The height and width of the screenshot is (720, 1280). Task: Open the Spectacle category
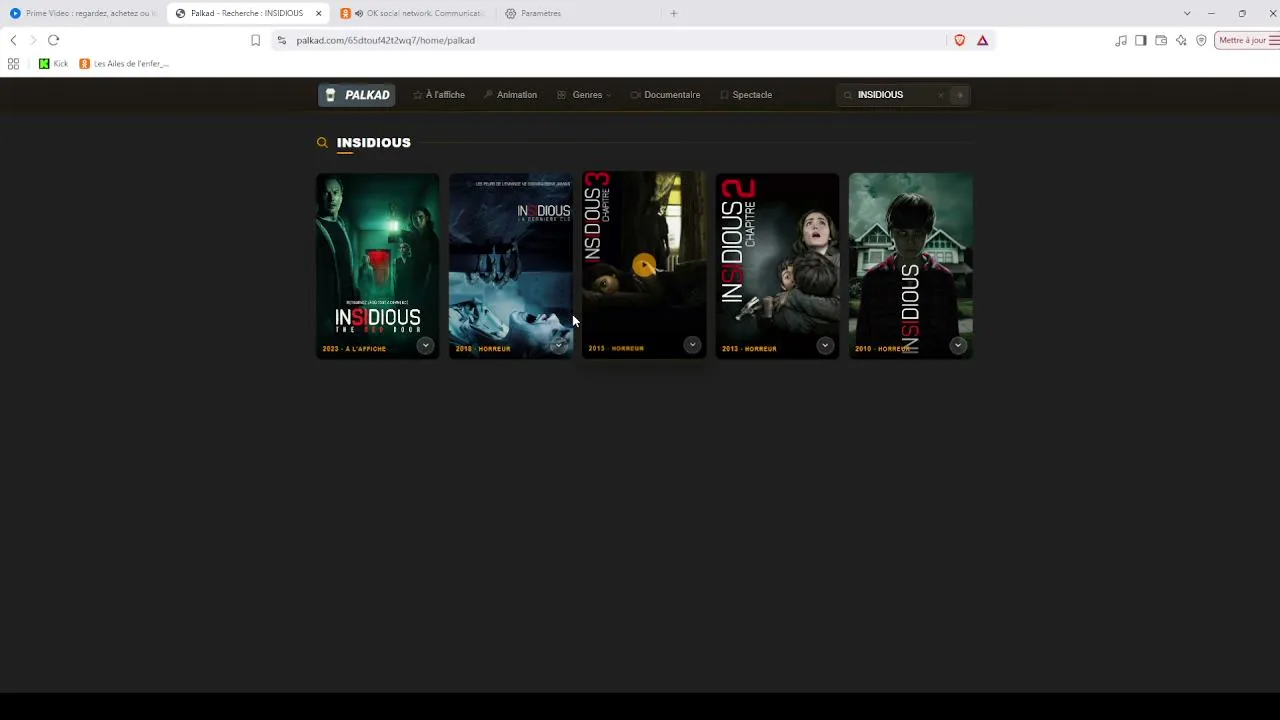746,95
